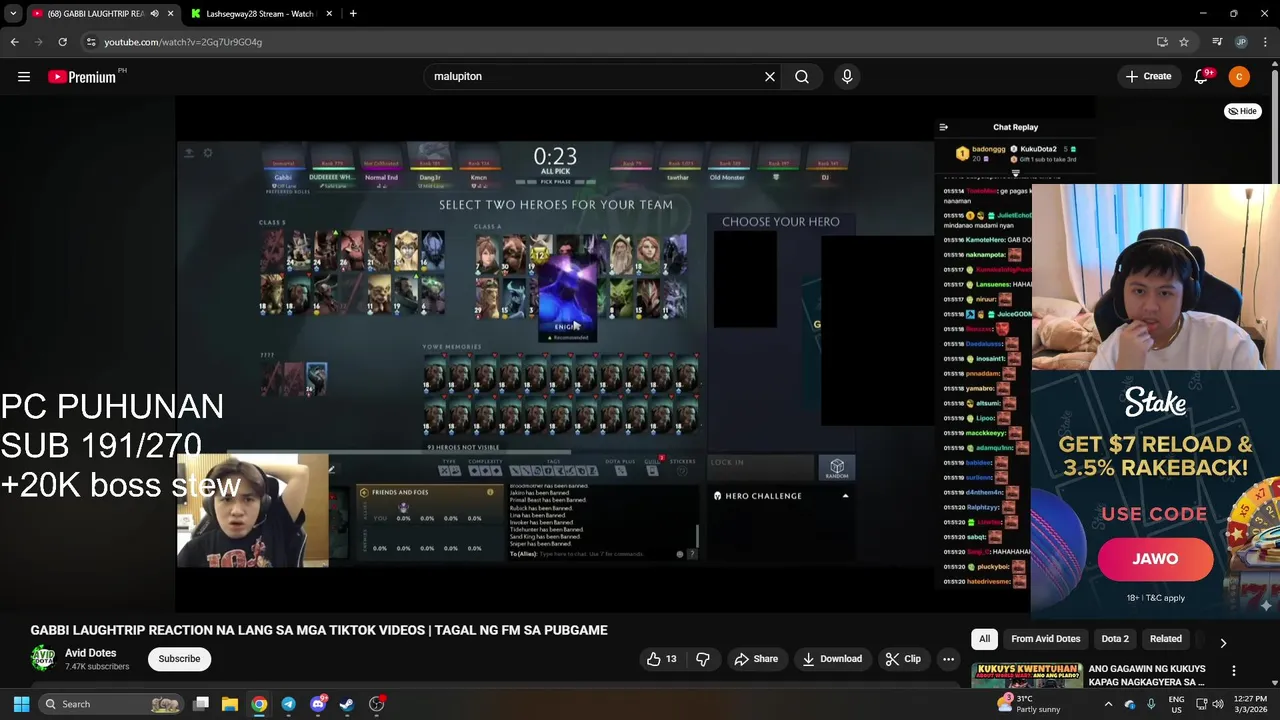Select the All filter chip
The width and height of the screenshot is (1280, 720).
coord(984,639)
